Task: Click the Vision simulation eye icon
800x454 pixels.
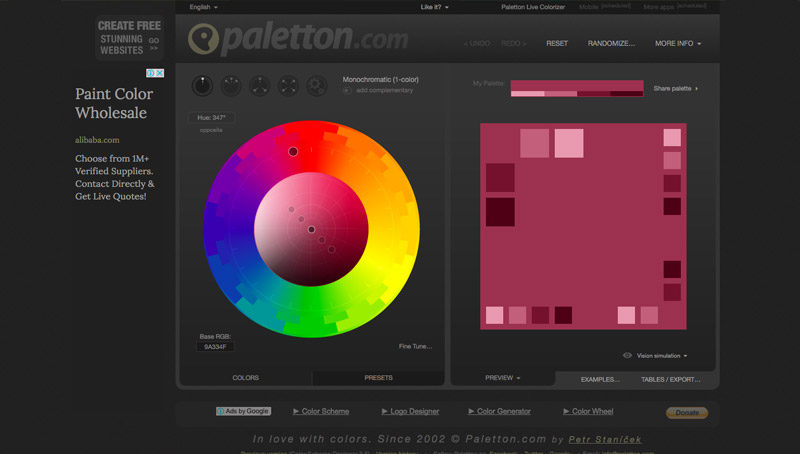Action: (627, 355)
